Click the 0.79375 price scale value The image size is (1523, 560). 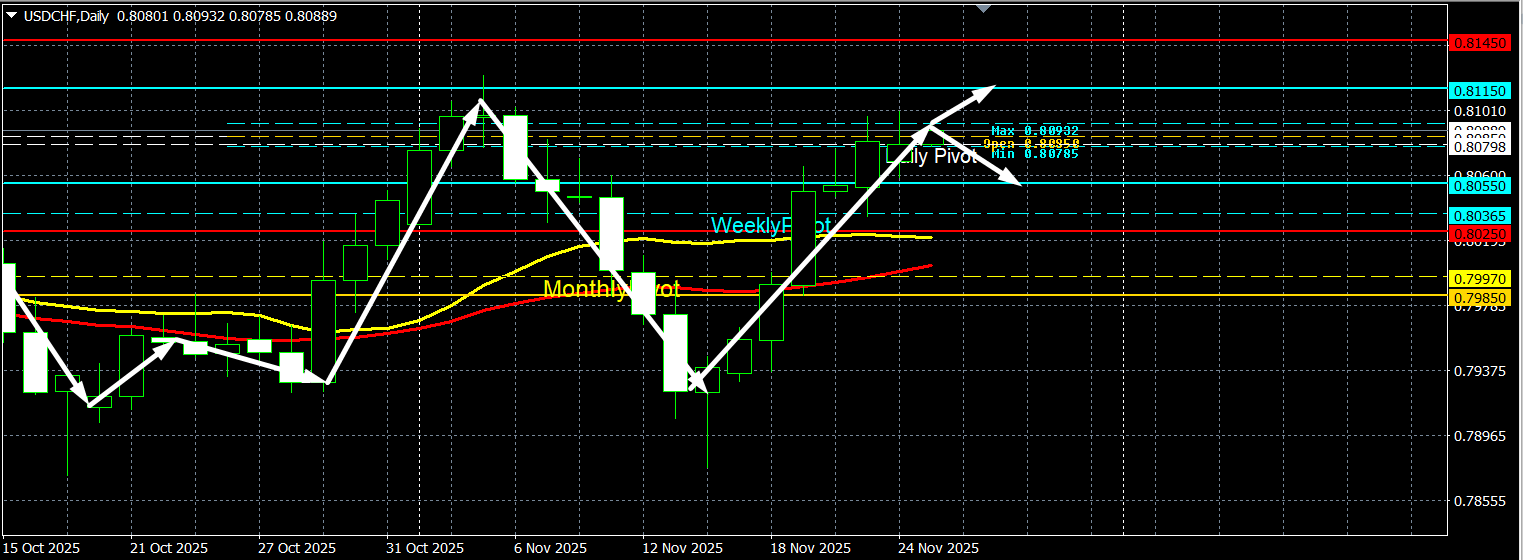pos(1481,371)
